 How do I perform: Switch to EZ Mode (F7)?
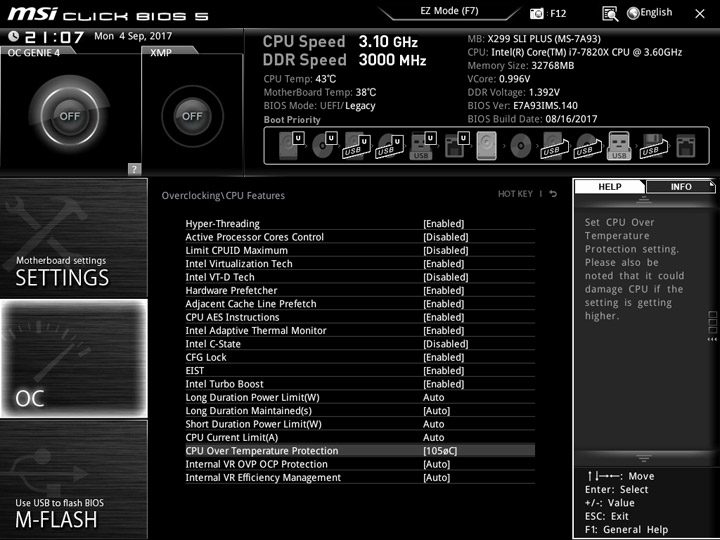point(449,11)
